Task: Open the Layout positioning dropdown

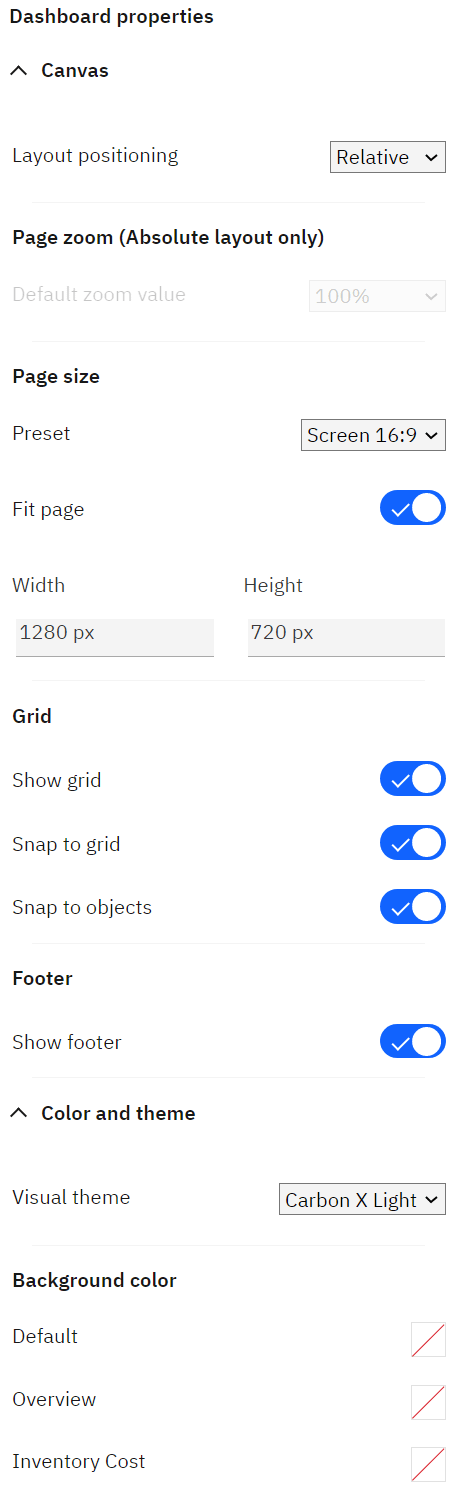Action: [388, 157]
